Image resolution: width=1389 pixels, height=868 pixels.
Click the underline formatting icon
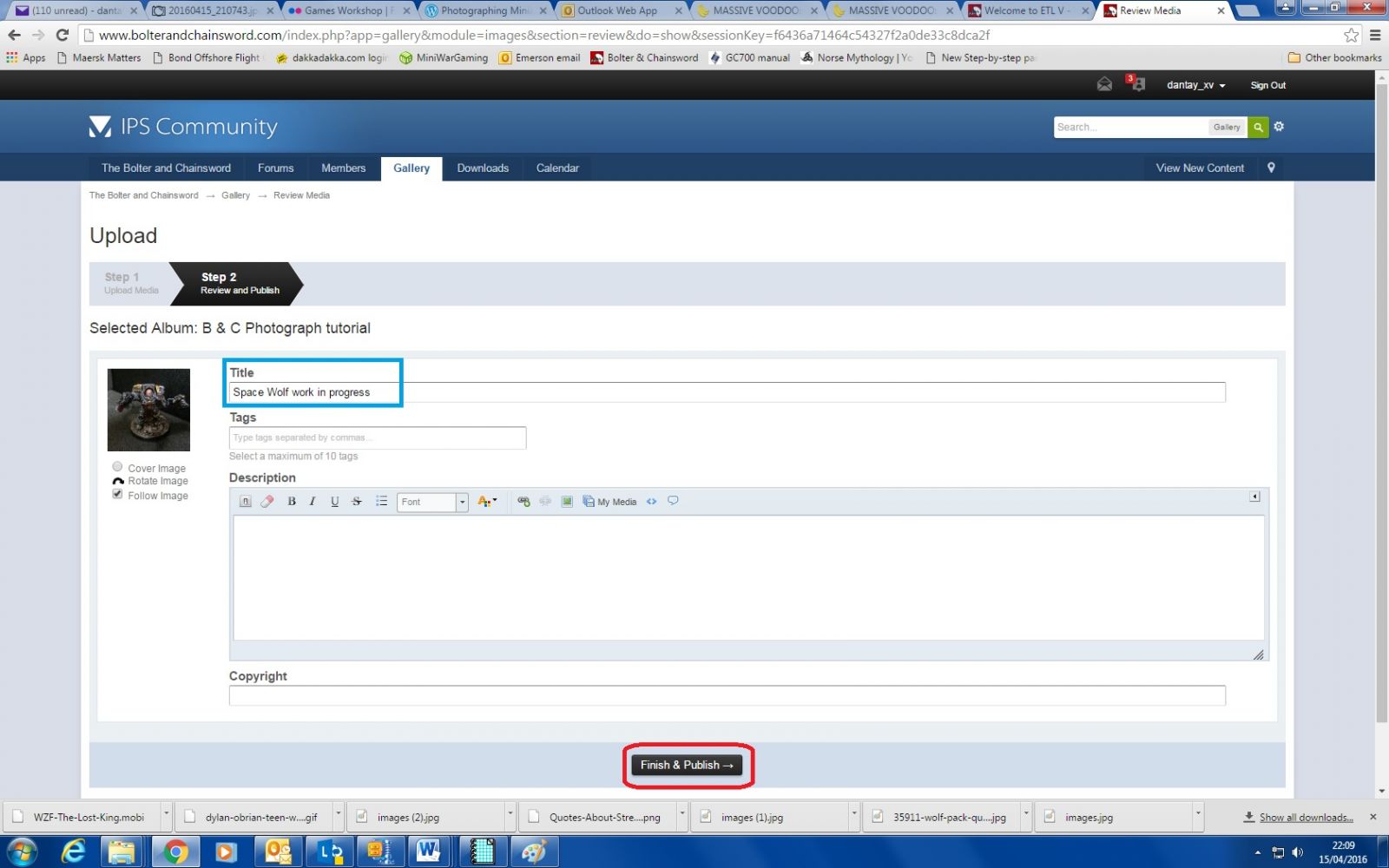(x=334, y=502)
